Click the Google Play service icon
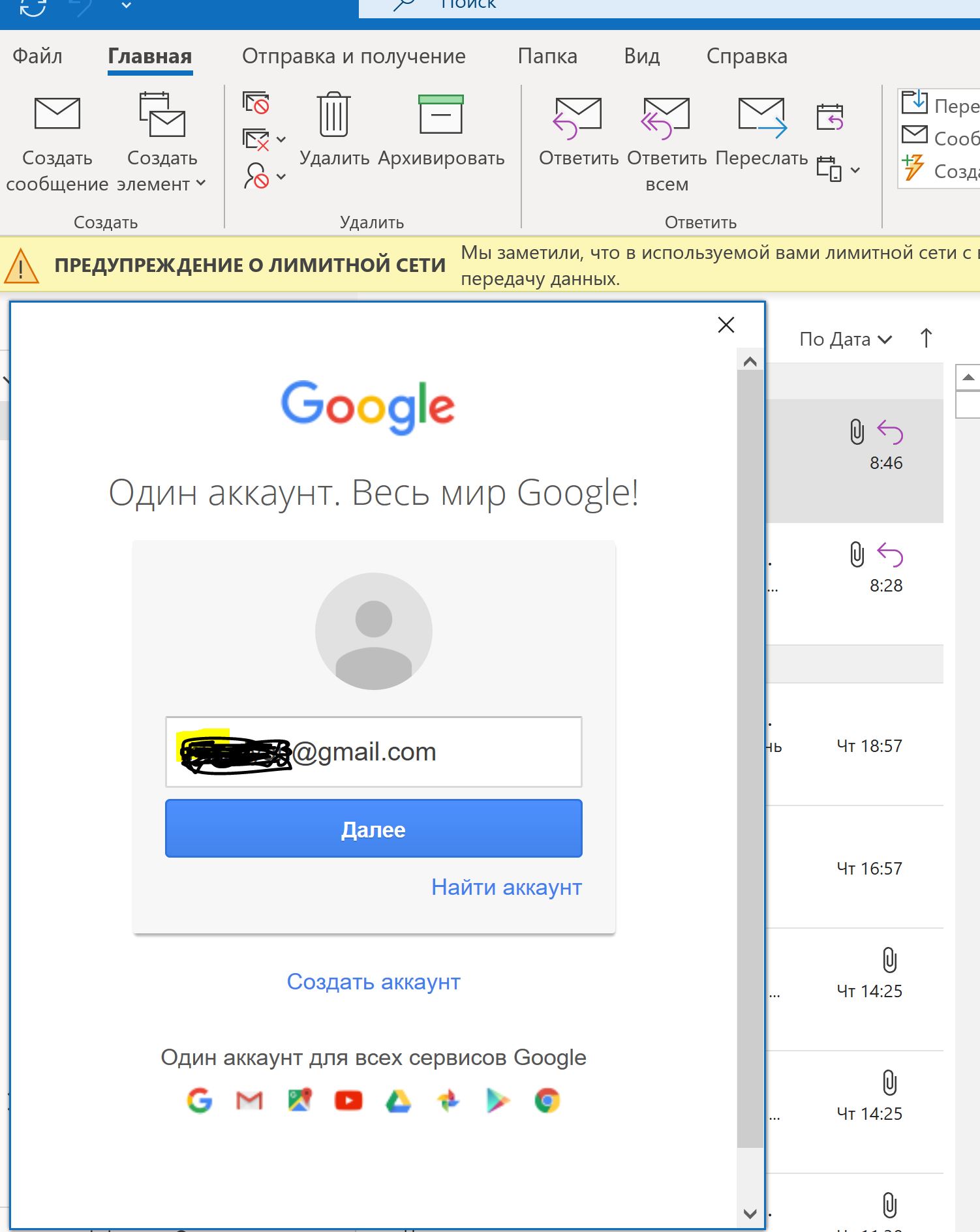This screenshot has height=1232, width=980. tap(498, 1101)
